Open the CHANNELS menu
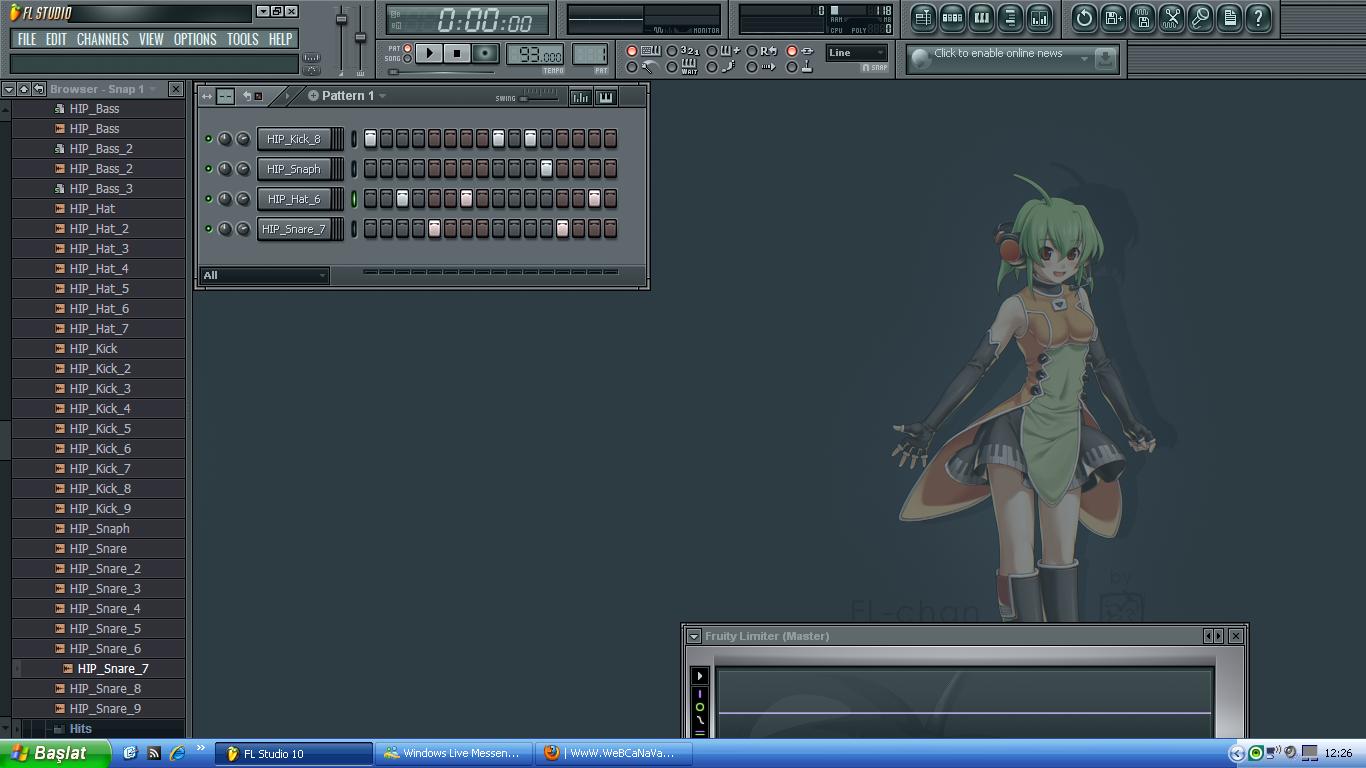 click(102, 39)
